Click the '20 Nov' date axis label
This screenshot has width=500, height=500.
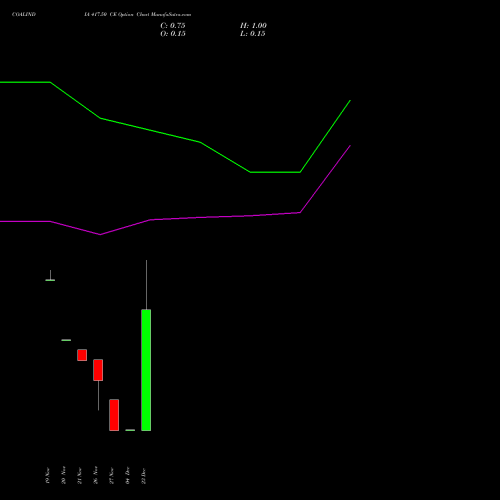coord(64,475)
